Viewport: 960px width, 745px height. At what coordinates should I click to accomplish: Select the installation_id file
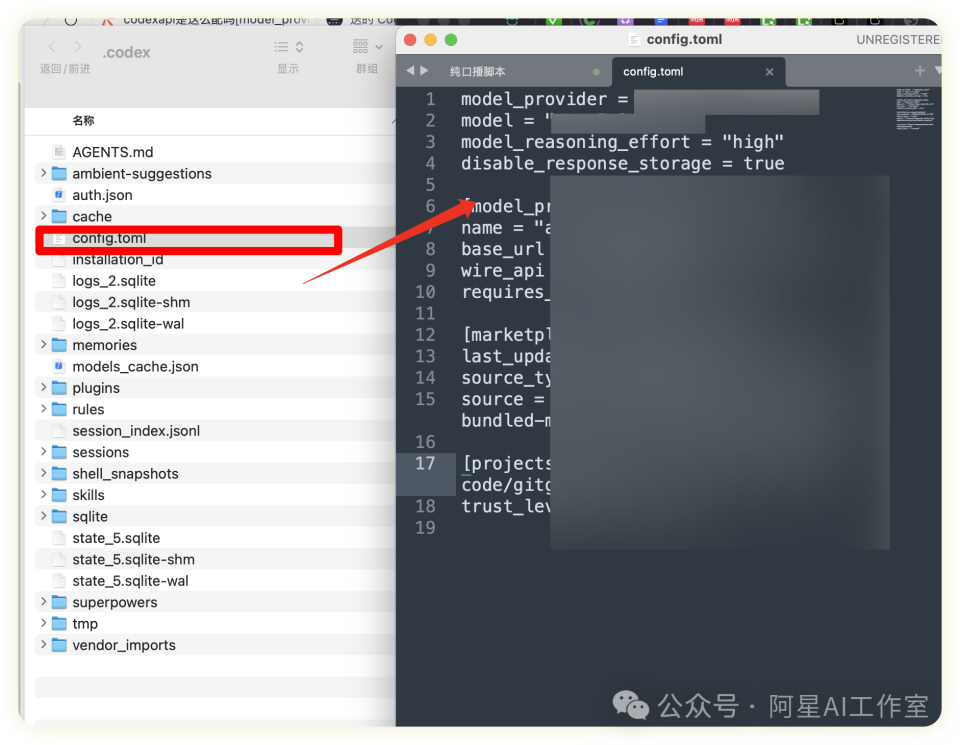coord(118,260)
